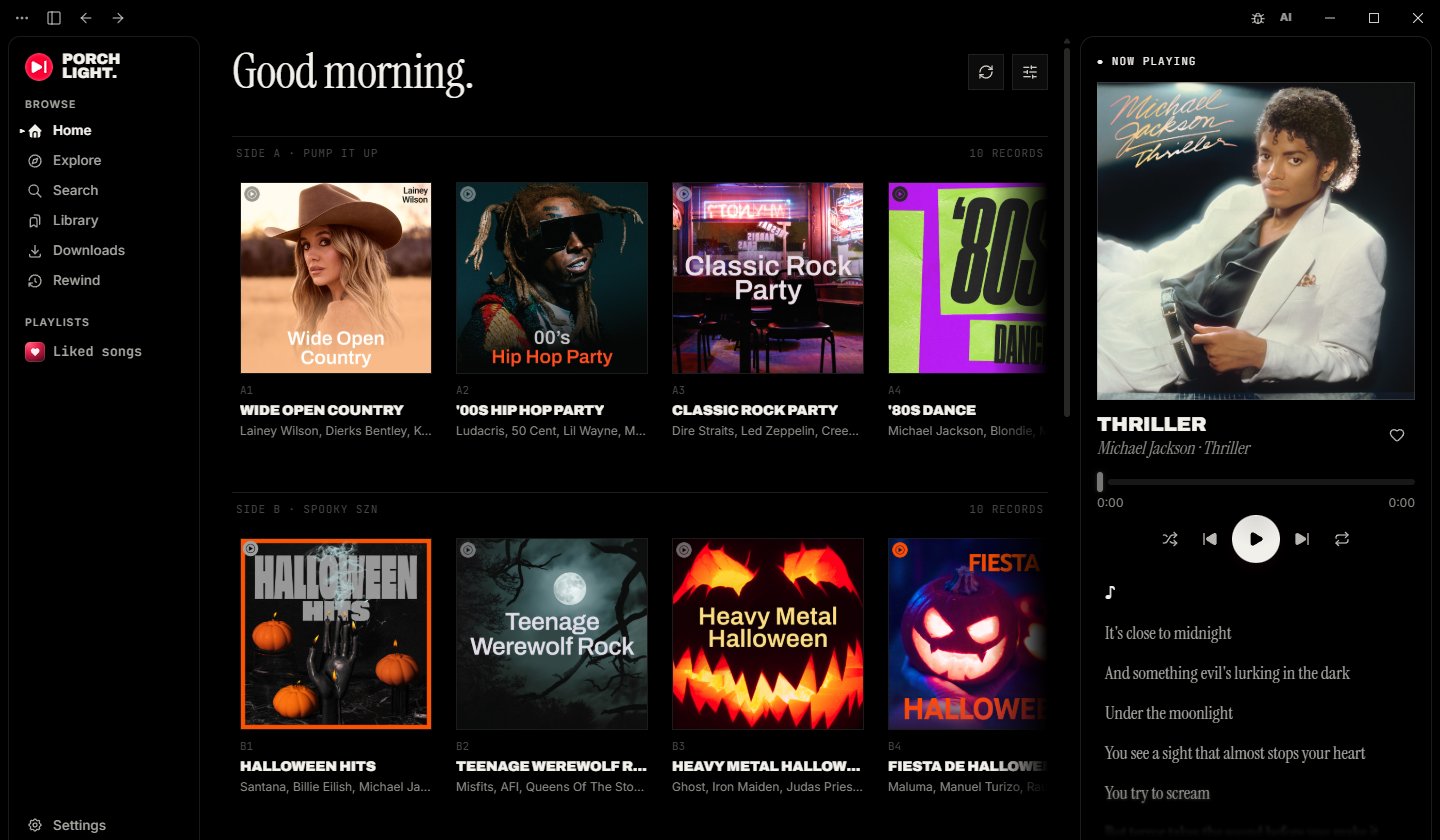Play the Thriller track
1440x840 pixels.
click(x=1256, y=539)
